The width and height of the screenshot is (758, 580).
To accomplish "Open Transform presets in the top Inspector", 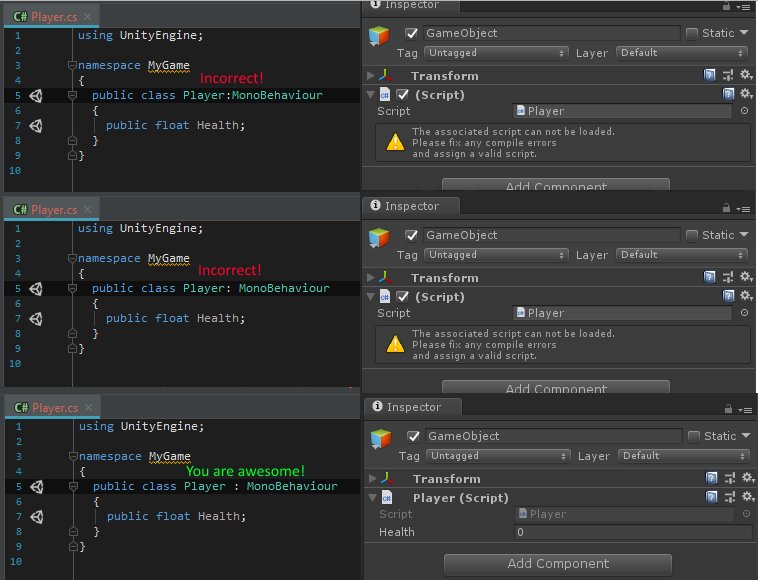I will click(728, 75).
